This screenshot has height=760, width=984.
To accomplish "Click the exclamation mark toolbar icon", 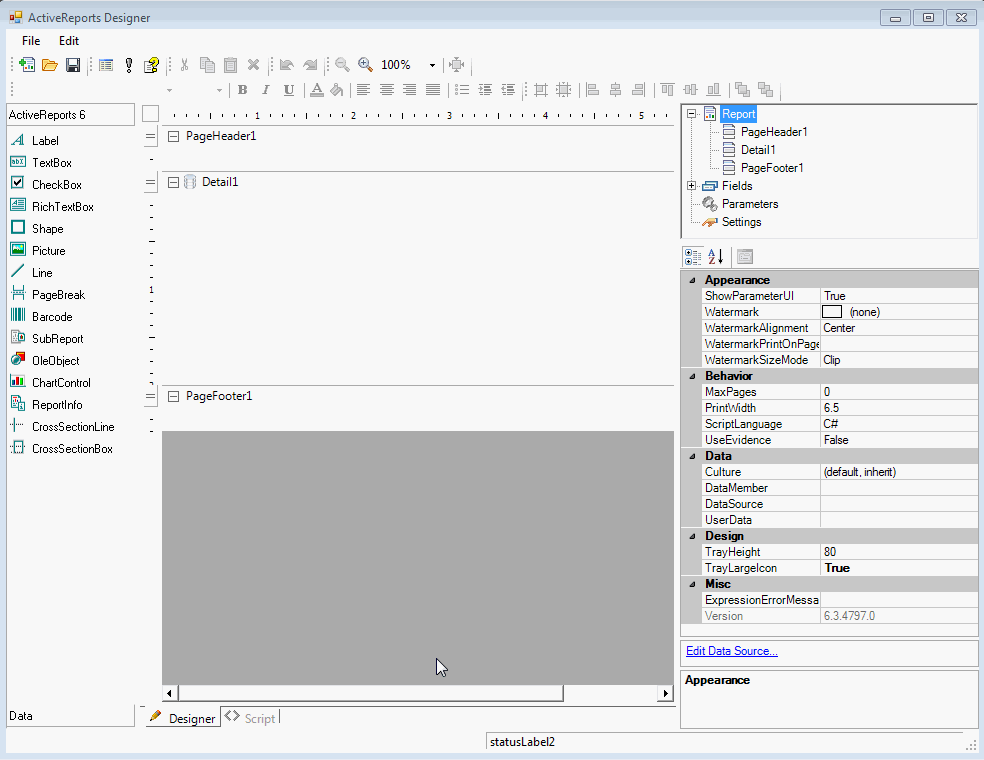I will coord(129,65).
